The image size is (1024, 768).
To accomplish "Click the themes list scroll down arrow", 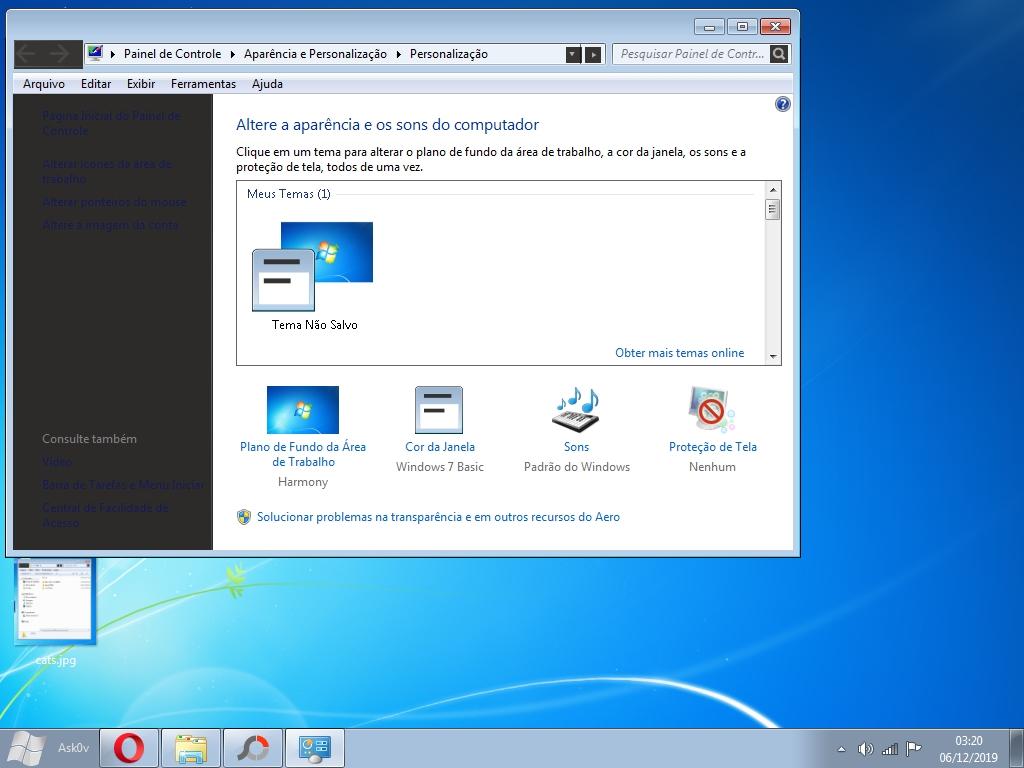I will coord(773,357).
